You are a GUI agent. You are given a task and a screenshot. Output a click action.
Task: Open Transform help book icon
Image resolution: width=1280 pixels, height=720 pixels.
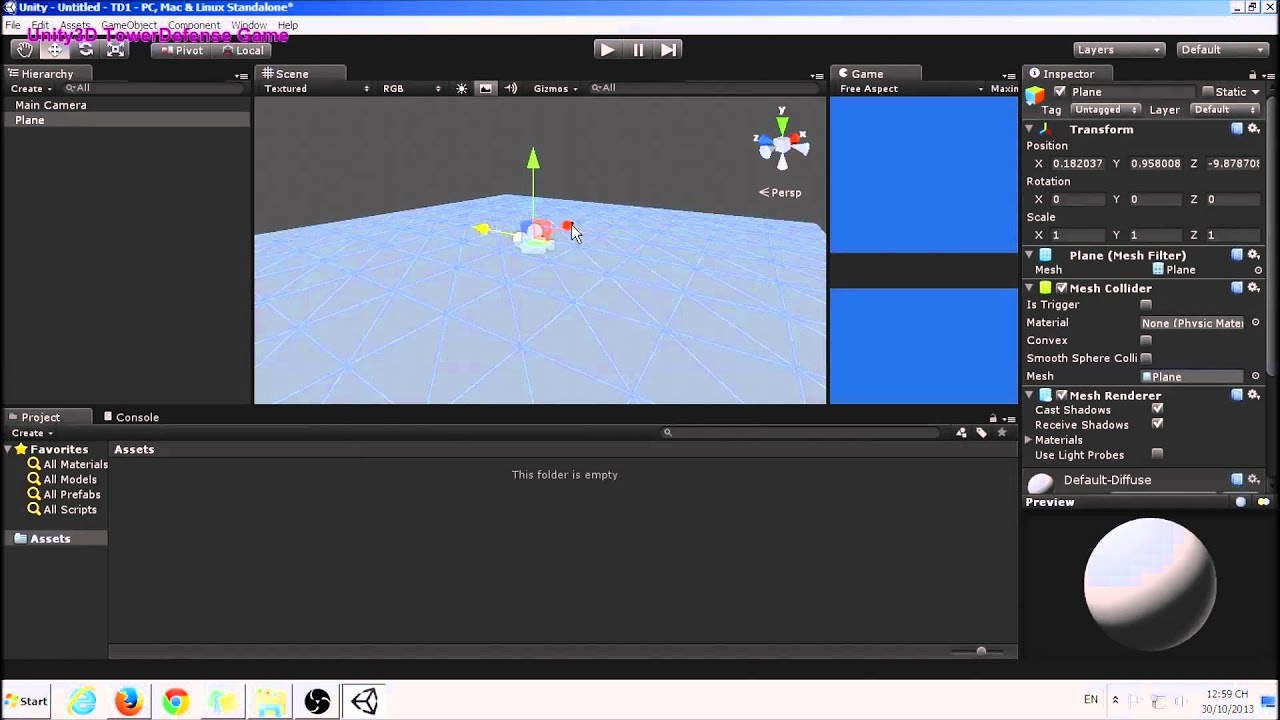1237,128
